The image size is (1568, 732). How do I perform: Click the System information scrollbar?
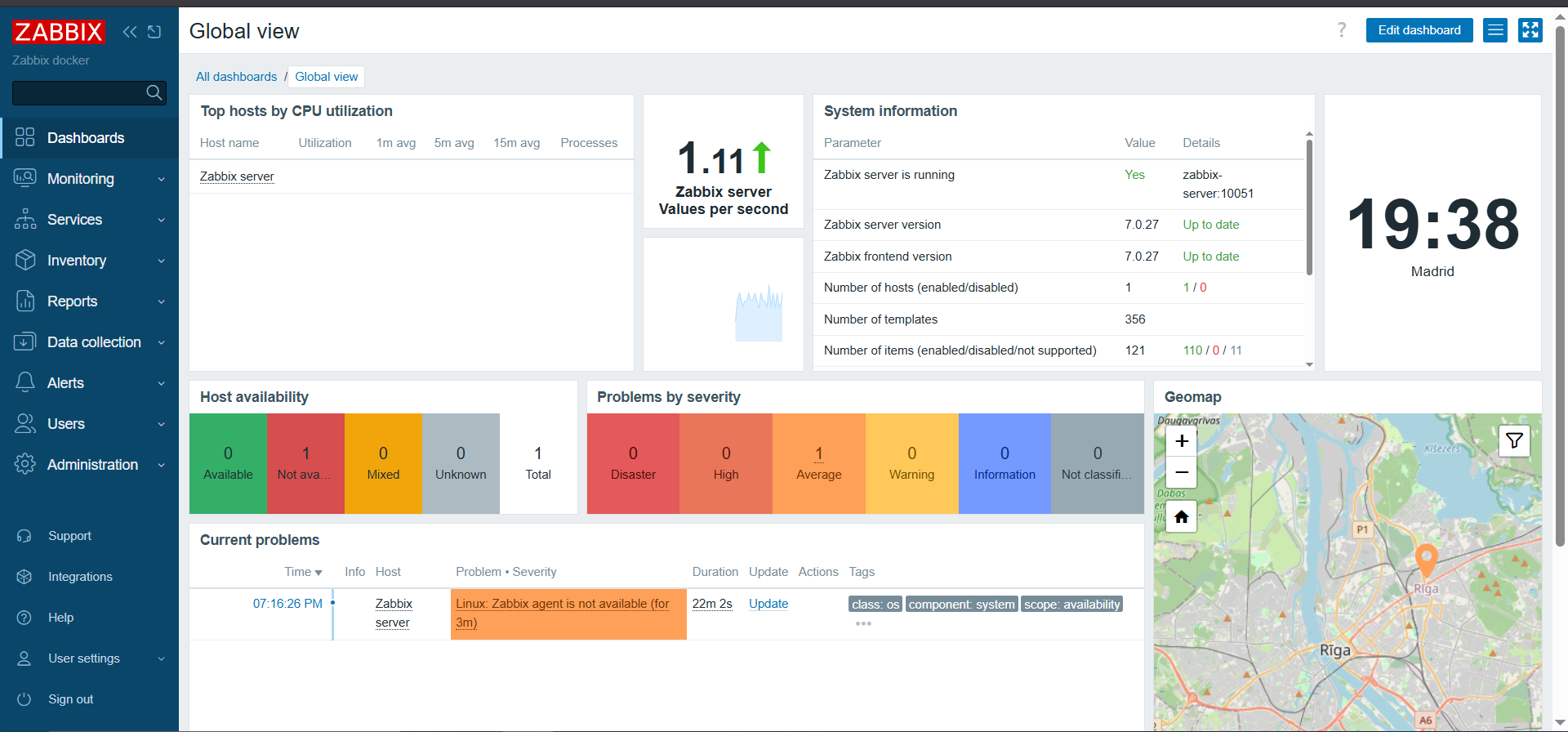click(x=1309, y=208)
